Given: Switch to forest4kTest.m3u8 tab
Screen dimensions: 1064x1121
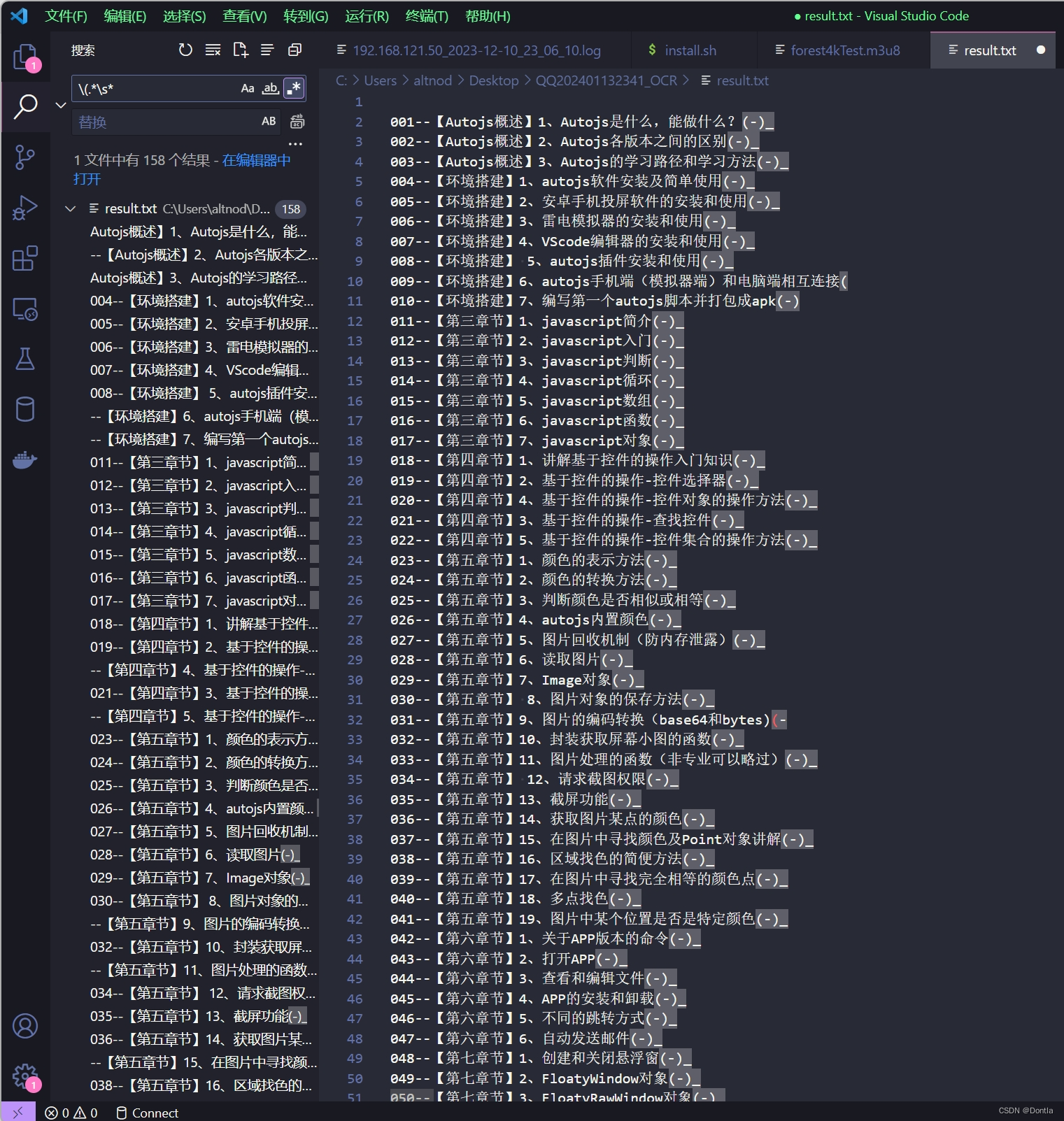Looking at the screenshot, I should (x=843, y=50).
